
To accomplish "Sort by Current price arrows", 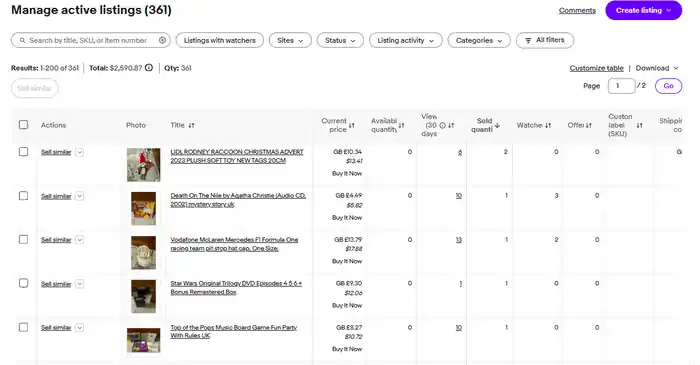I will coord(352,125).
